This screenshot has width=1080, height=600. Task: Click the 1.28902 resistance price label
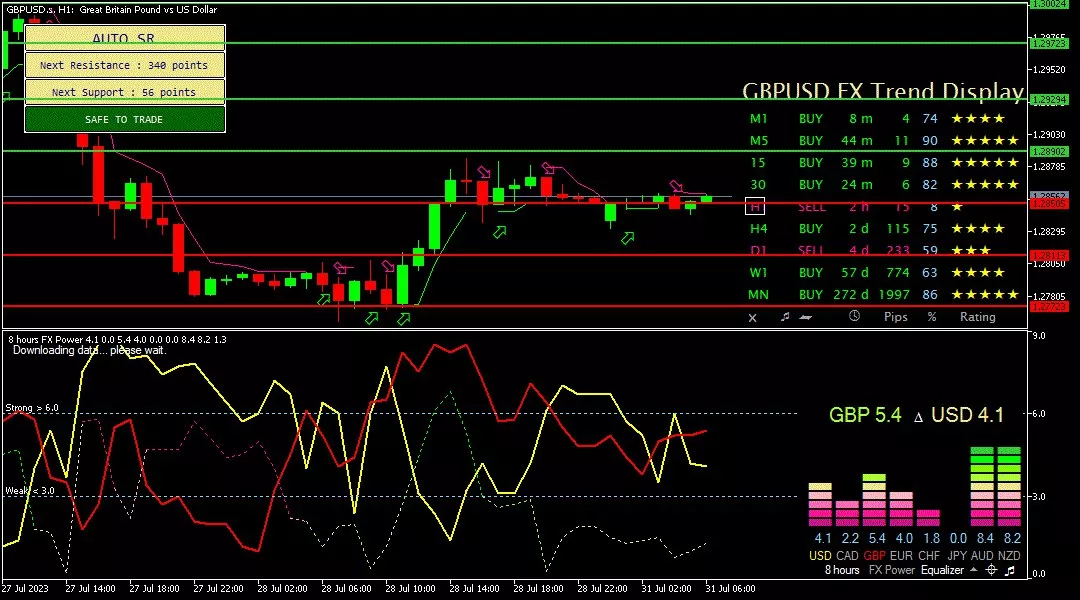tap(1048, 152)
